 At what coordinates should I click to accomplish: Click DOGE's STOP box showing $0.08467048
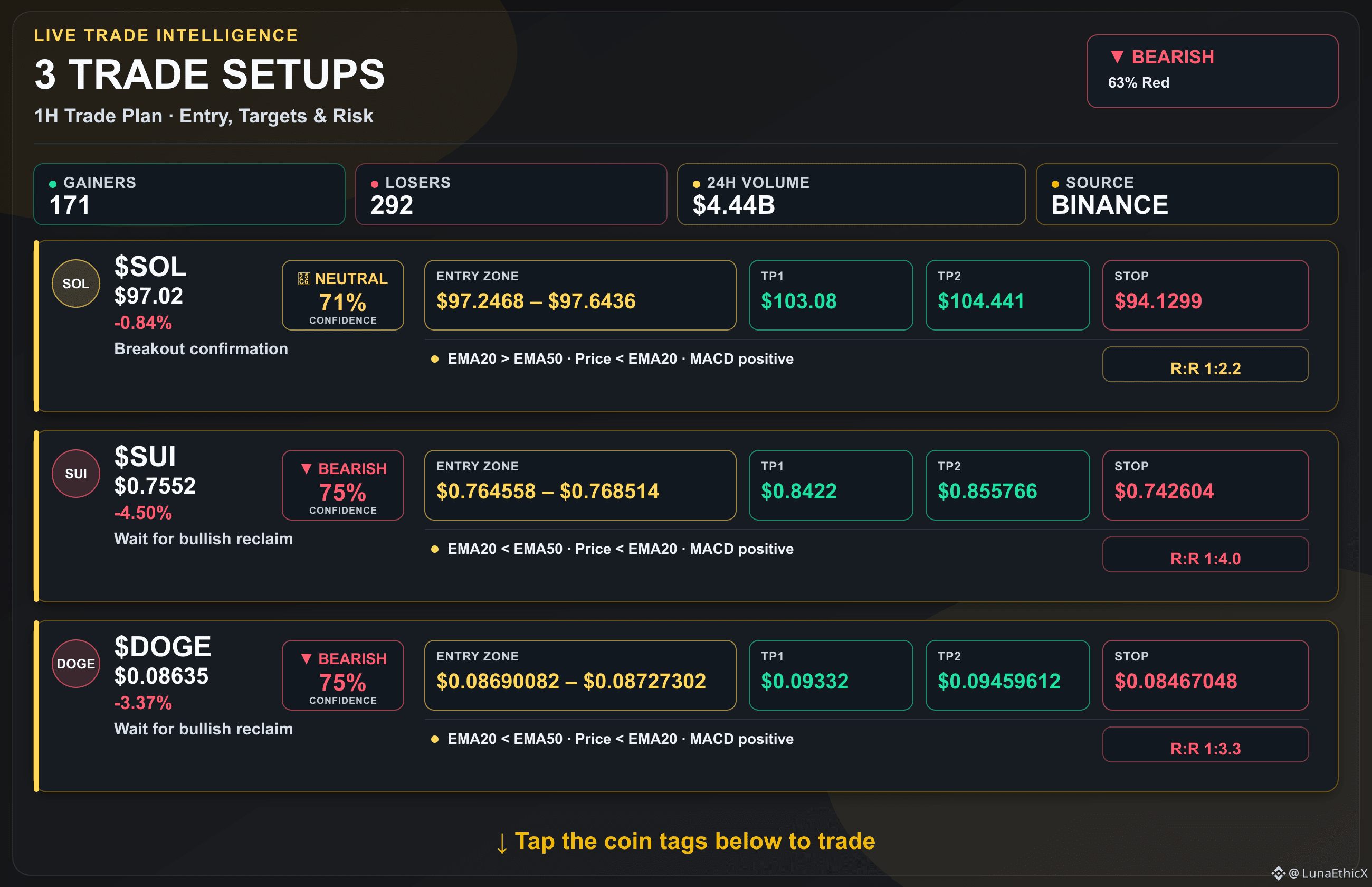click(x=1205, y=675)
